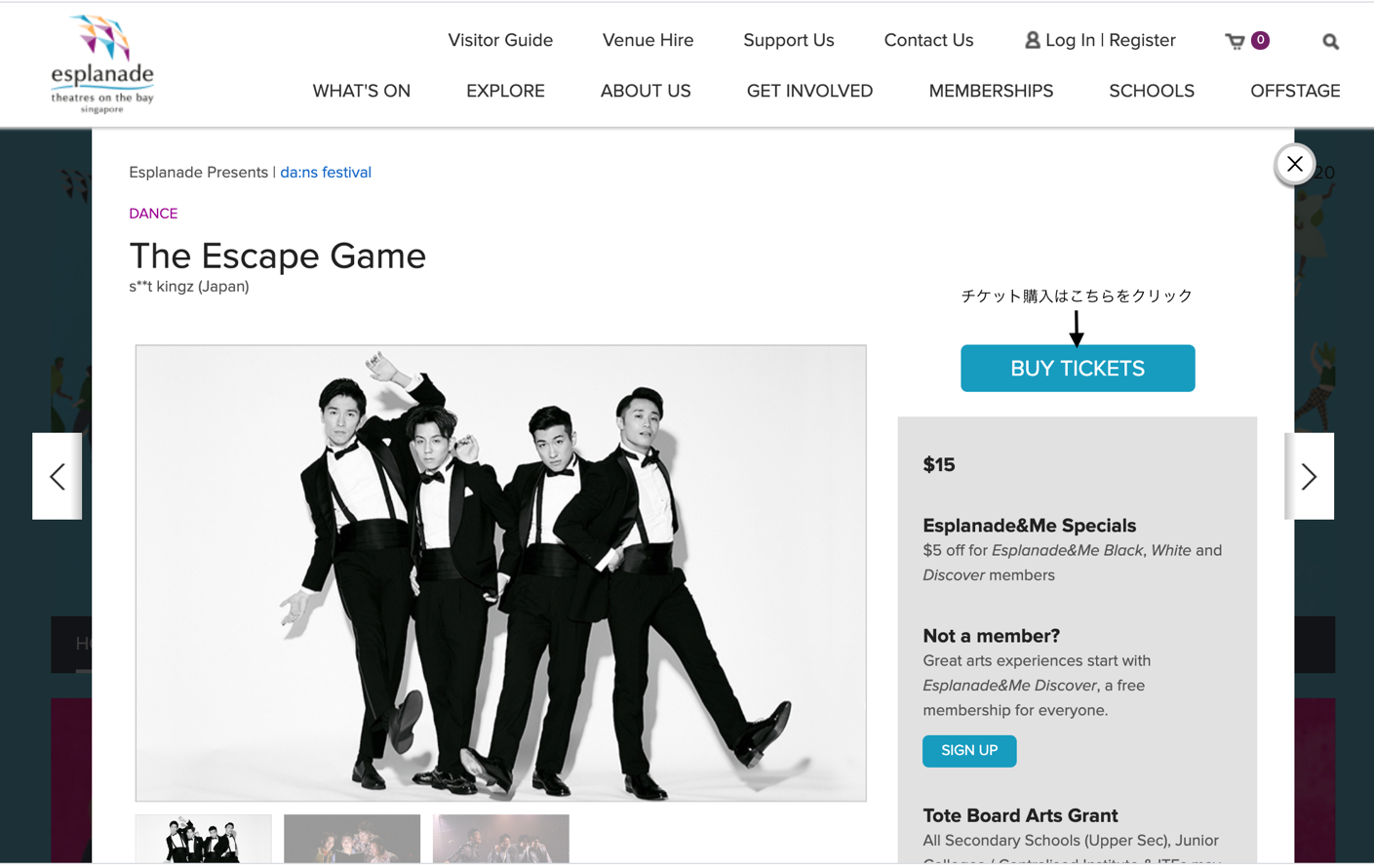Click the search magnifier icon
Image resolution: width=1374 pixels, height=868 pixels.
point(1330,42)
